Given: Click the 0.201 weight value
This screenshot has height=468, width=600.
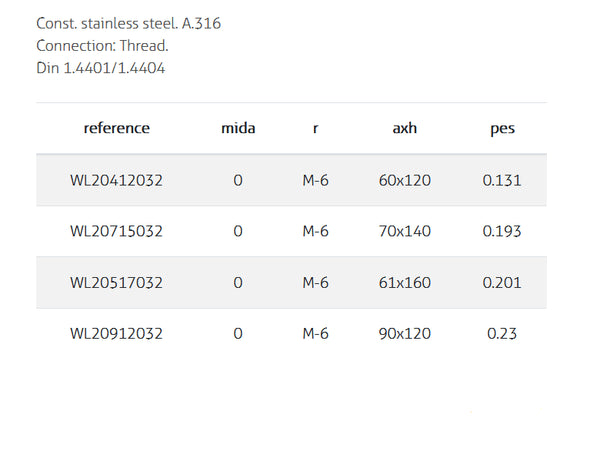Looking at the screenshot, I should (502, 283).
